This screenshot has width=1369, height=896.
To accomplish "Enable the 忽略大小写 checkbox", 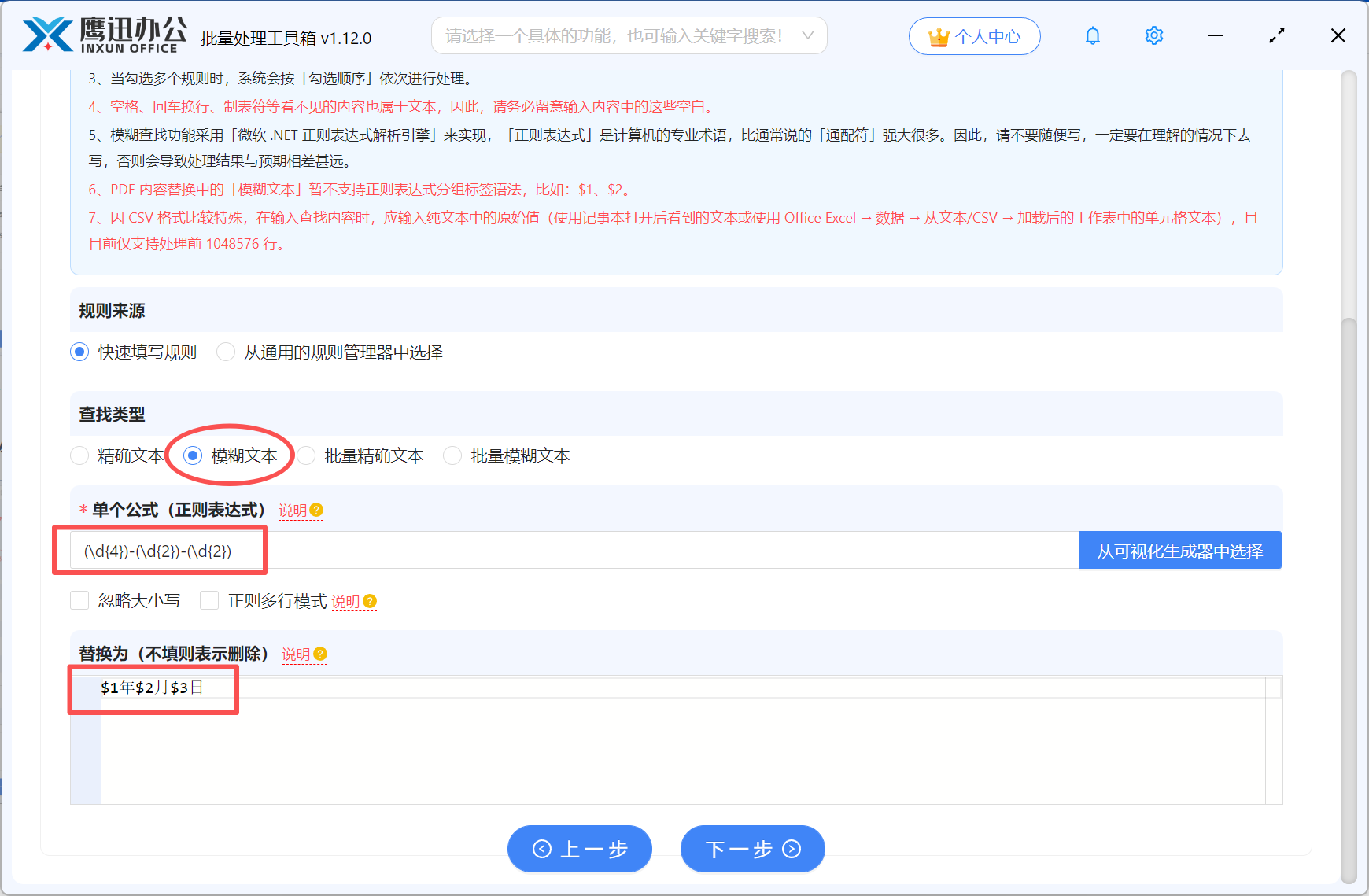I will pos(79,600).
